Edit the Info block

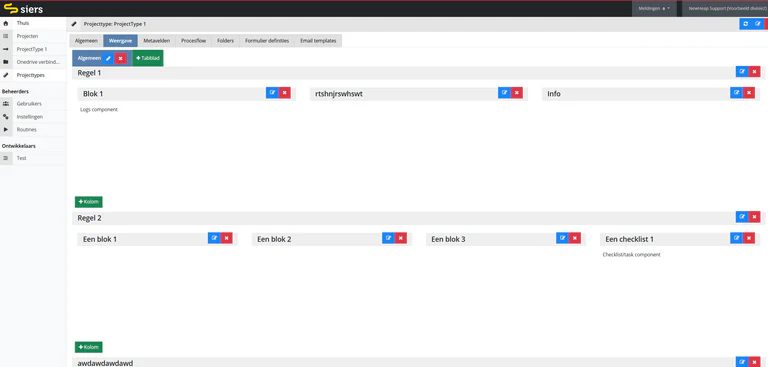click(737, 93)
